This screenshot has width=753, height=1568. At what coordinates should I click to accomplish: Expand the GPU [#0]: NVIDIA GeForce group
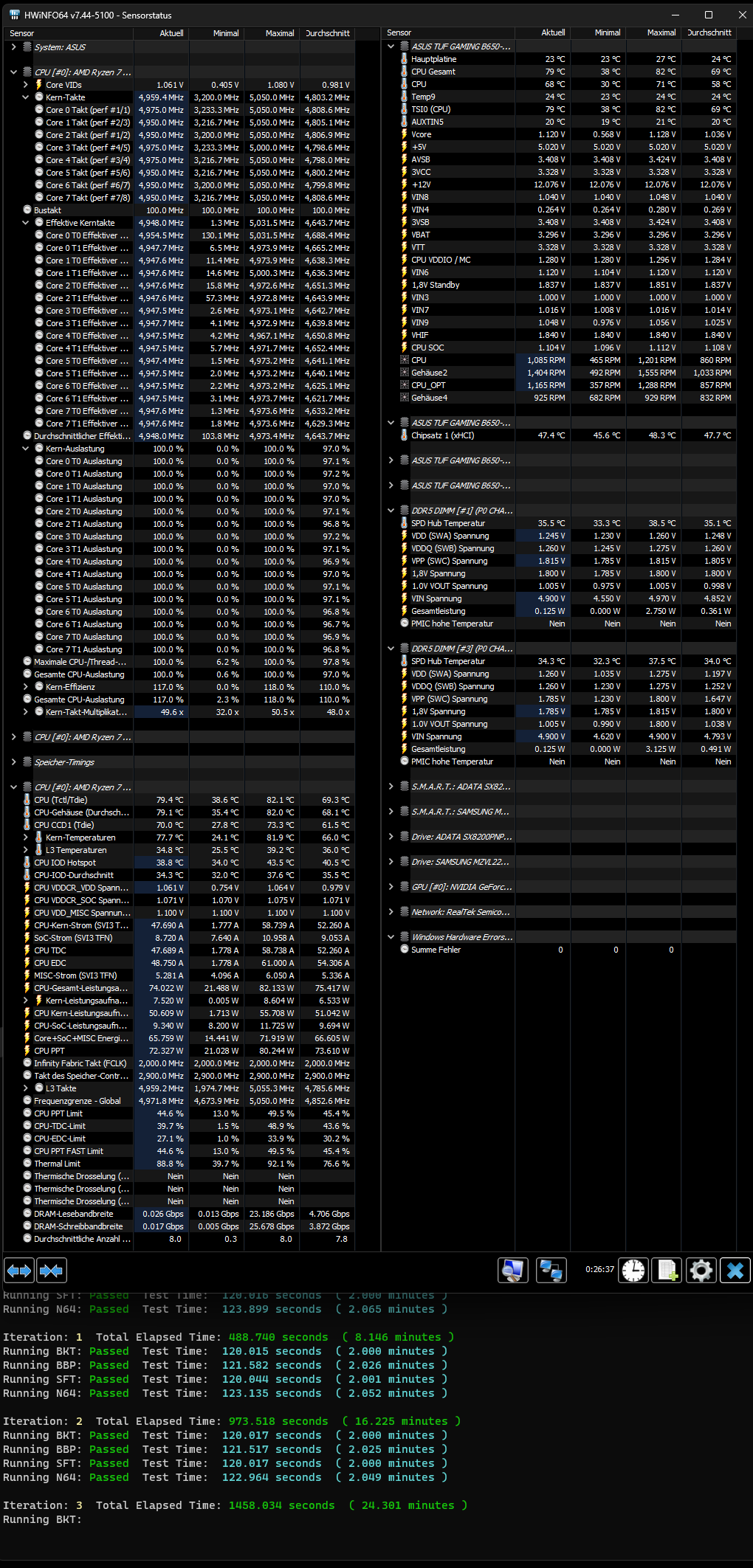(x=391, y=887)
